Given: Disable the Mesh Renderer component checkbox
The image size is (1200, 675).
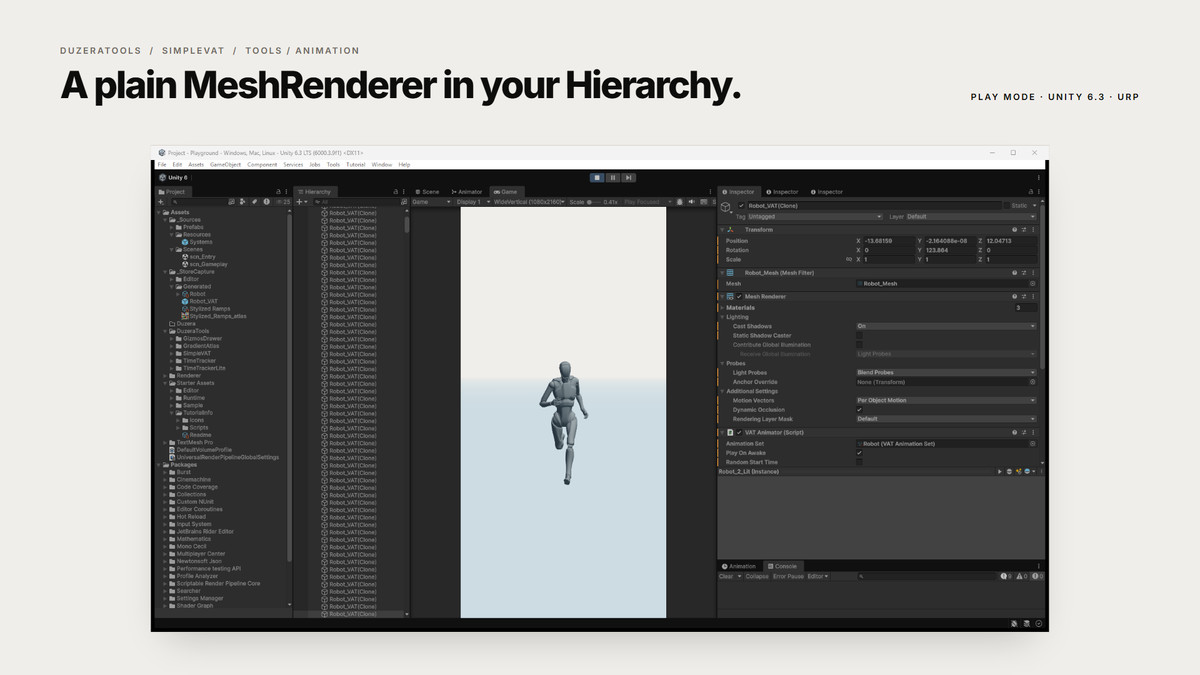Looking at the screenshot, I should [x=740, y=297].
